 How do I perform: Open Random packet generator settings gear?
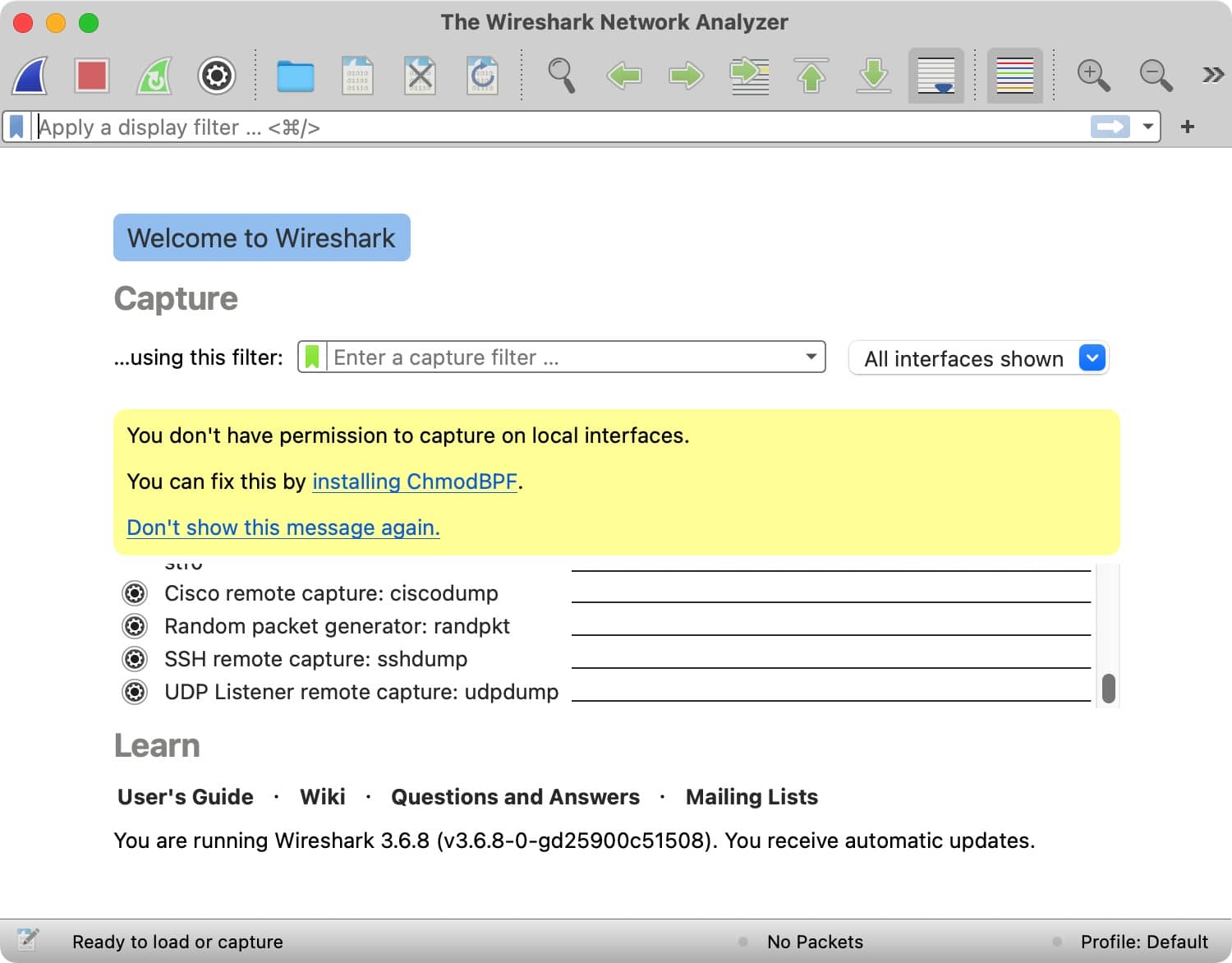click(135, 626)
